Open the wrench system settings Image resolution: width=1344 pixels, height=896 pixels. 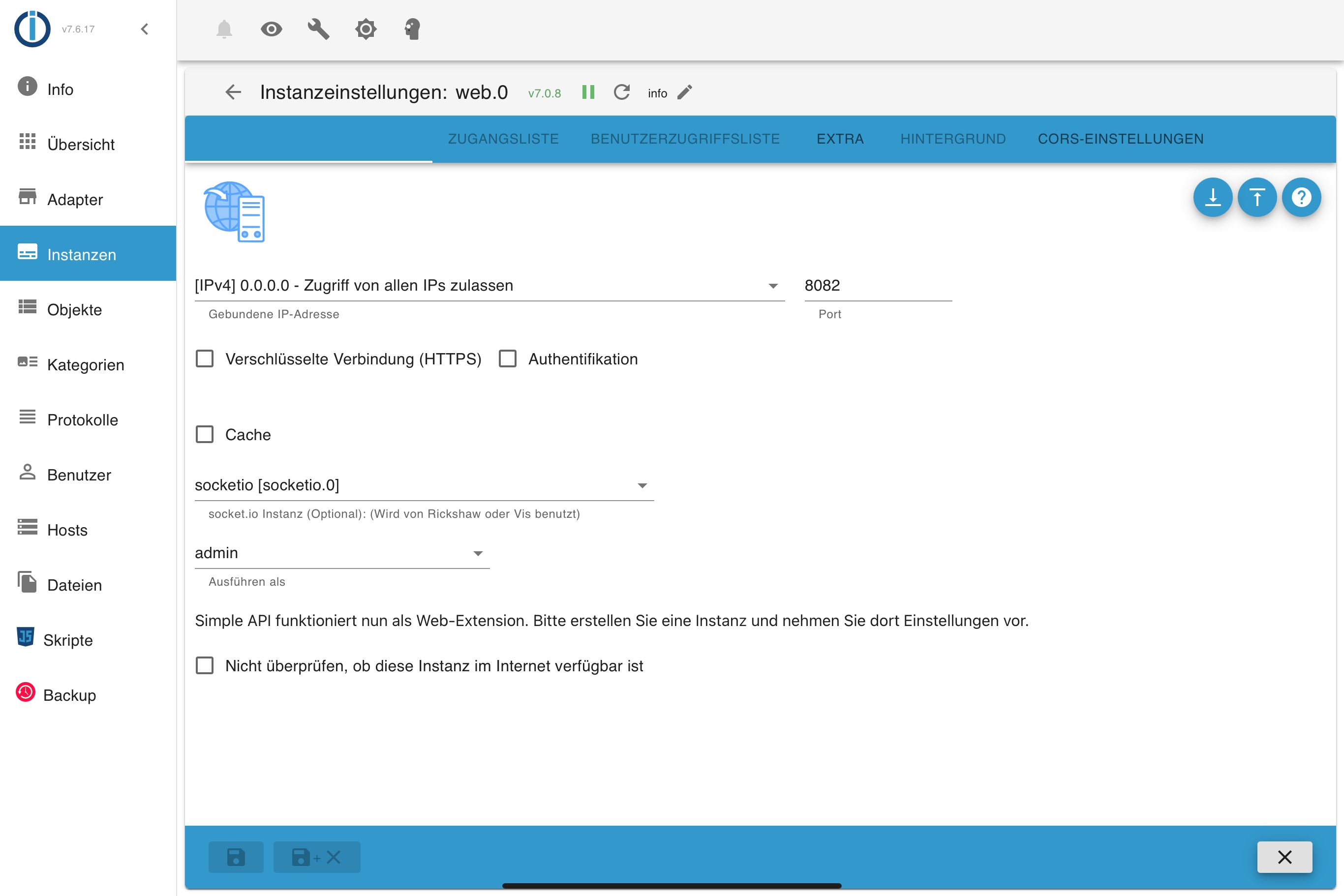pos(318,29)
